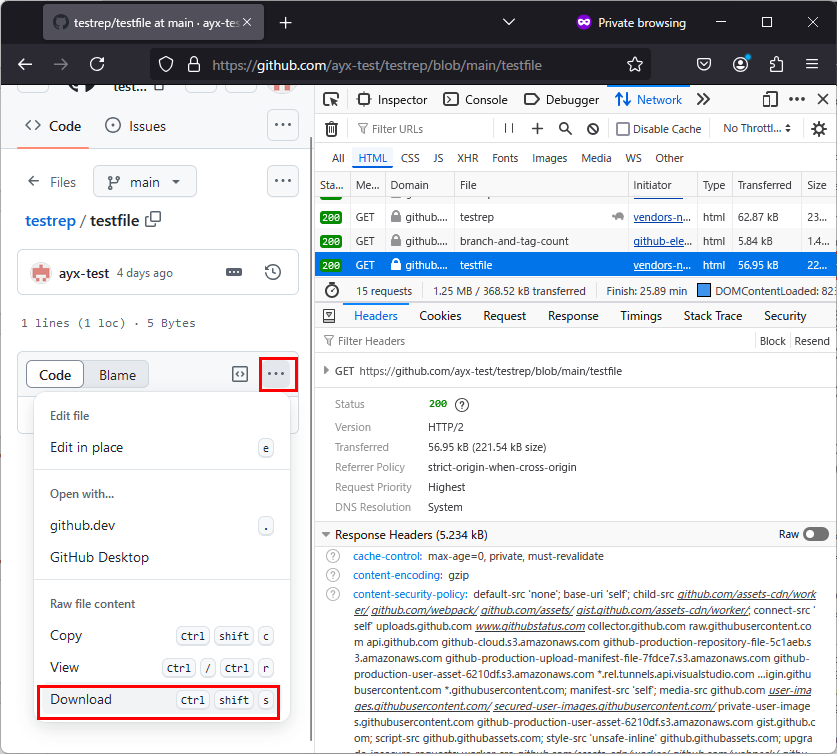The height and width of the screenshot is (754, 837).
Task: Open the Timings details tab
Action: (641, 316)
